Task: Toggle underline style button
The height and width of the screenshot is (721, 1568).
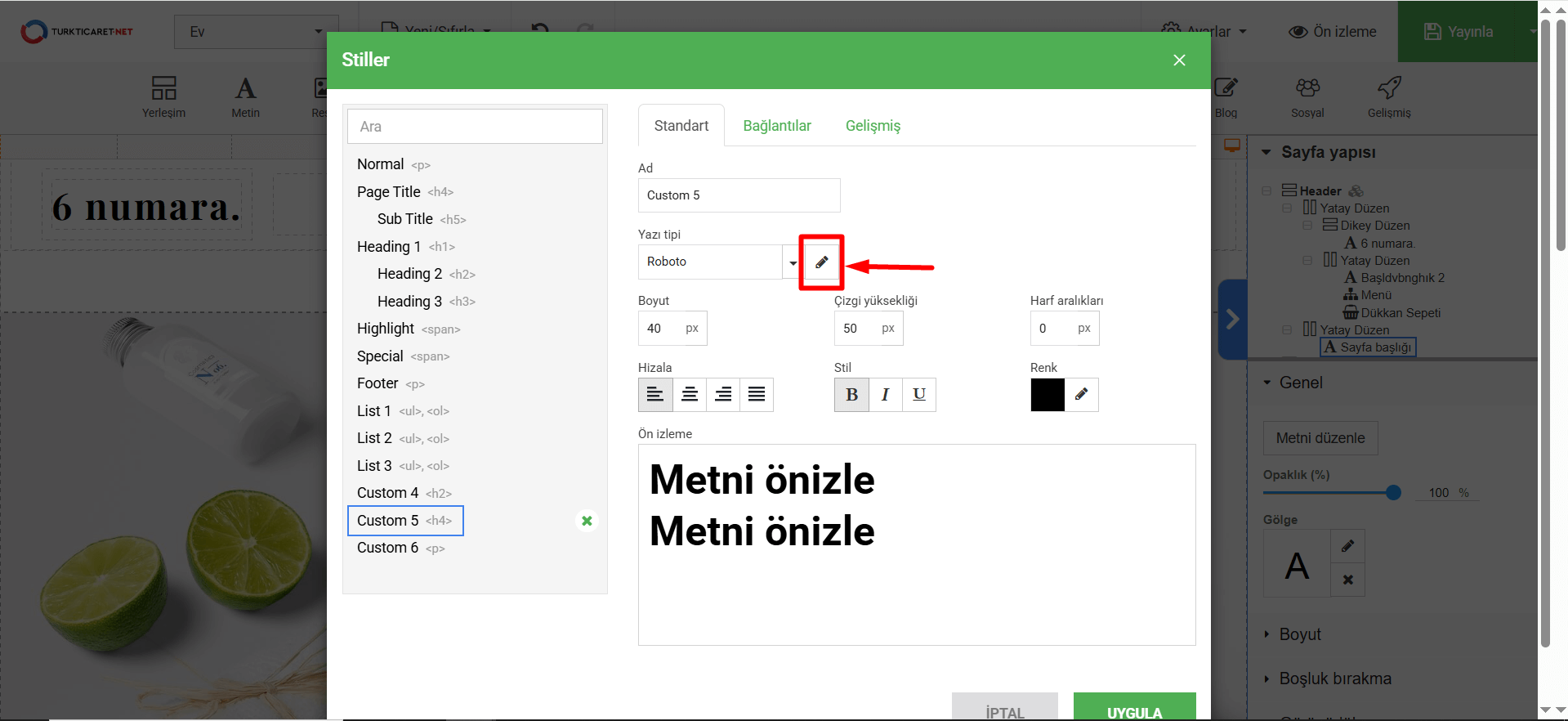Action: [918, 395]
